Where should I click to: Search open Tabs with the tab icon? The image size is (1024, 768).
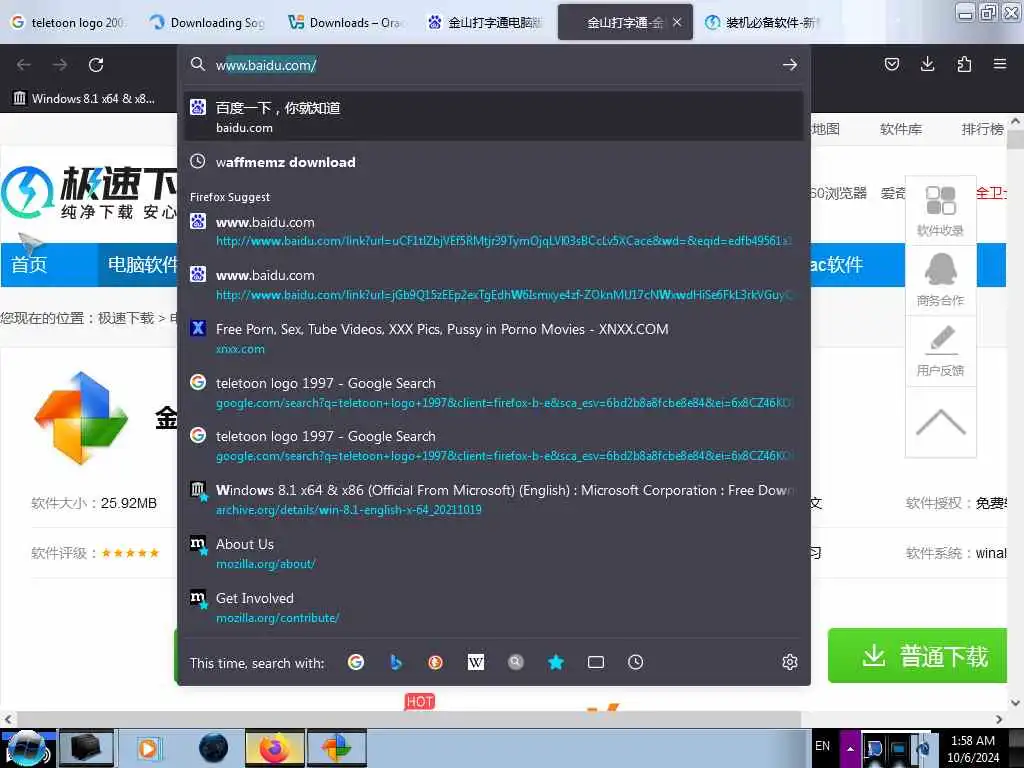[596, 662]
